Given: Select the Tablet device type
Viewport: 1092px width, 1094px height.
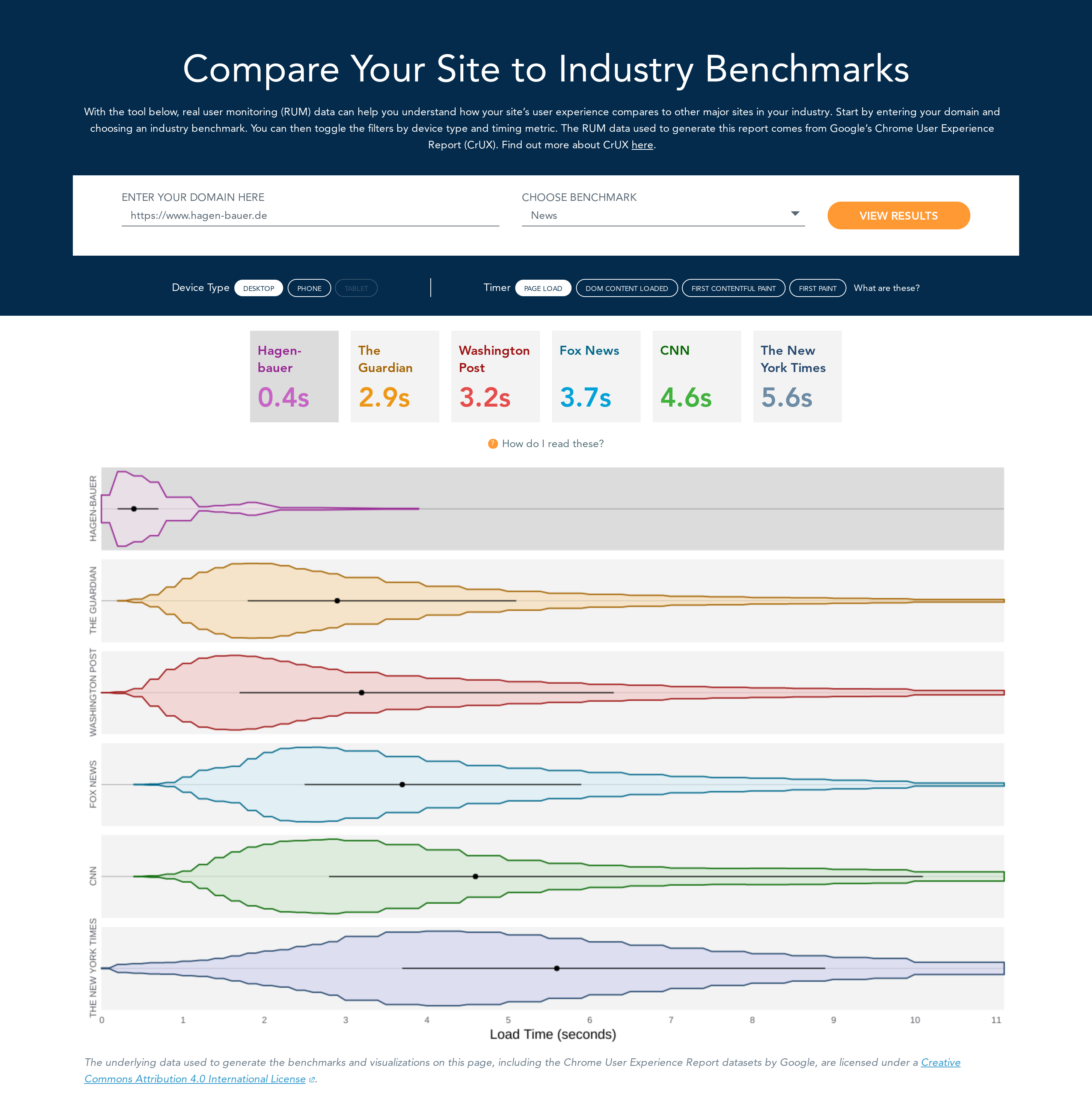Looking at the screenshot, I should coord(356,288).
